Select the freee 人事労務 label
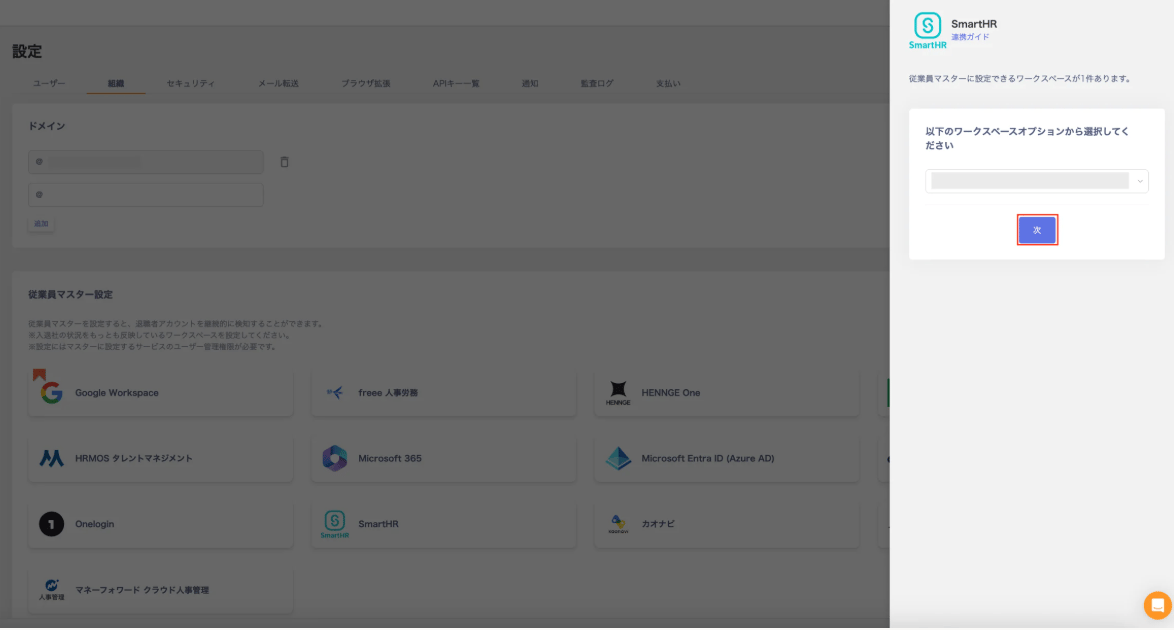This screenshot has width=1174, height=630. pyautogui.click(x=388, y=393)
